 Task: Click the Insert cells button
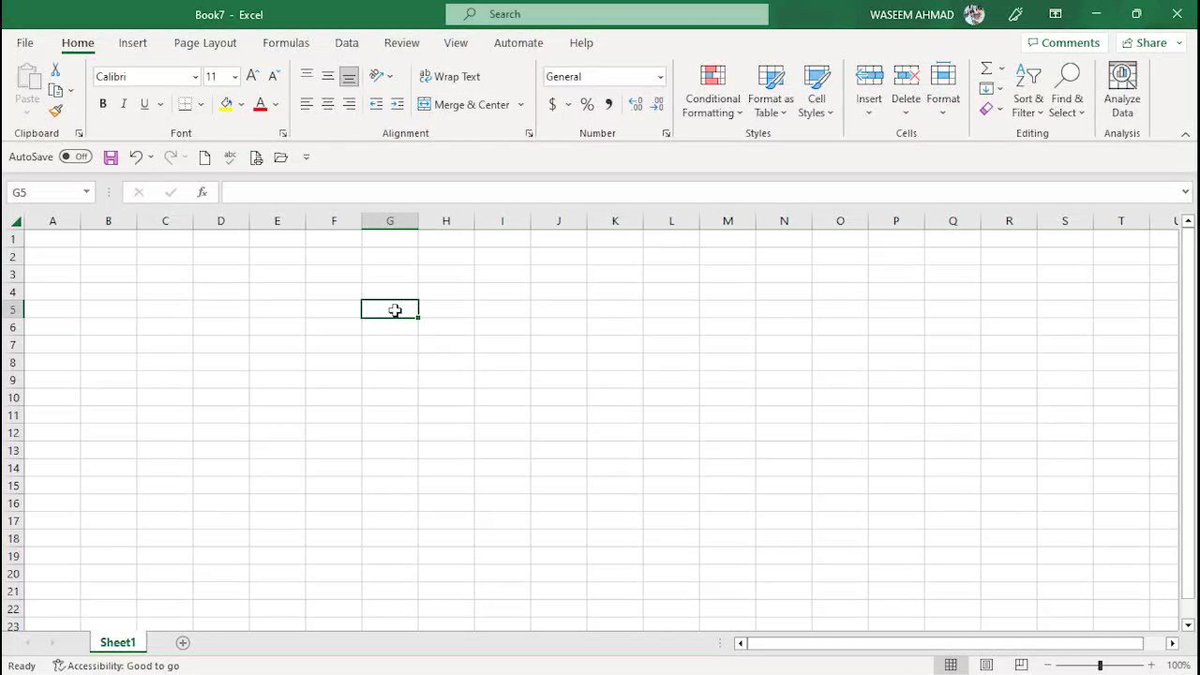point(869,90)
